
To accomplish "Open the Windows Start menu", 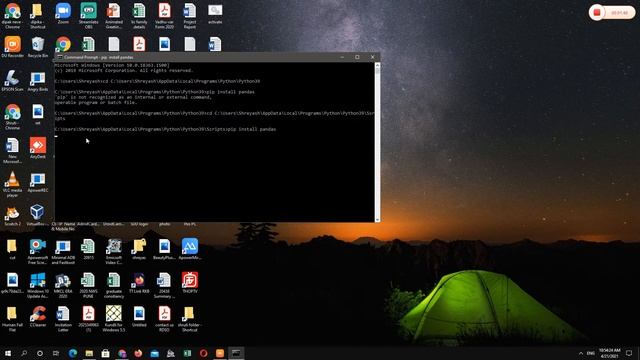I will (8, 353).
